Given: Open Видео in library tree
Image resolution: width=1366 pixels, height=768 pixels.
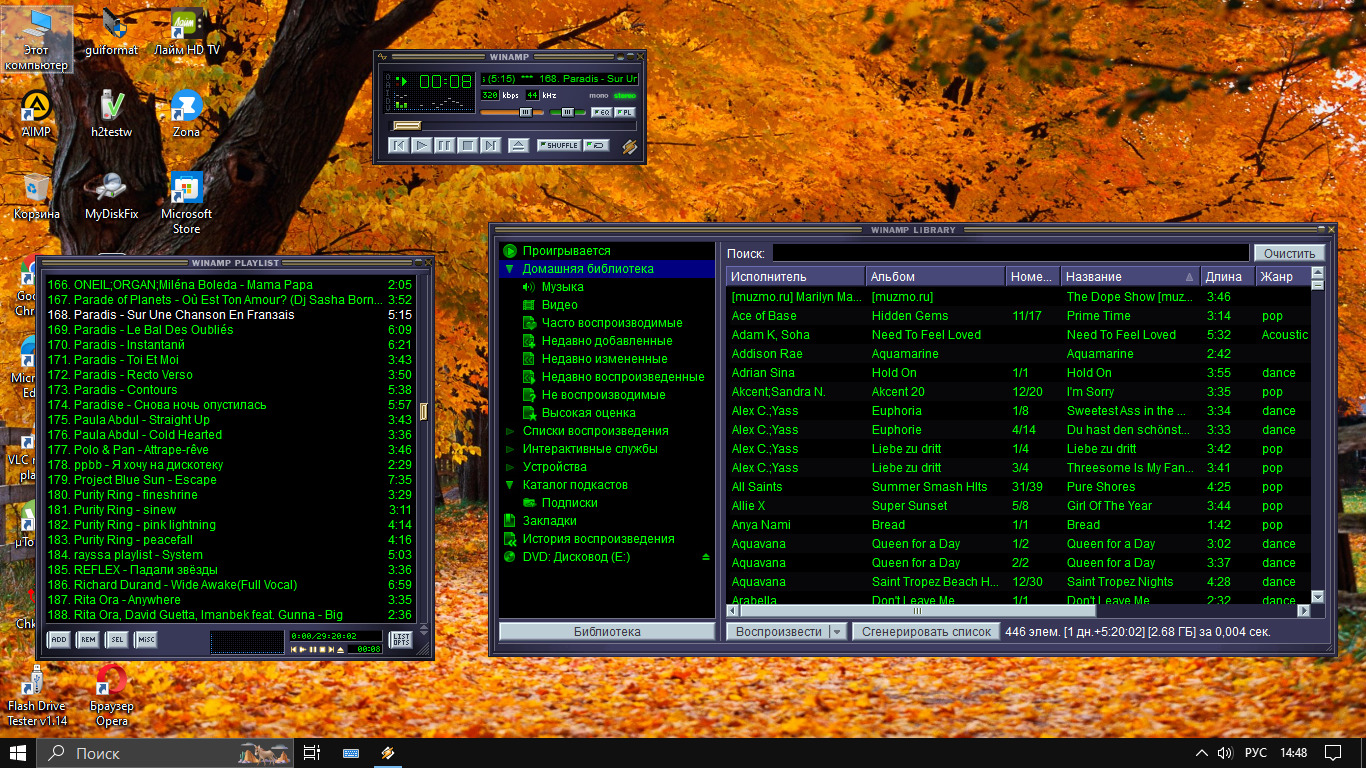Looking at the screenshot, I should tap(560, 305).
